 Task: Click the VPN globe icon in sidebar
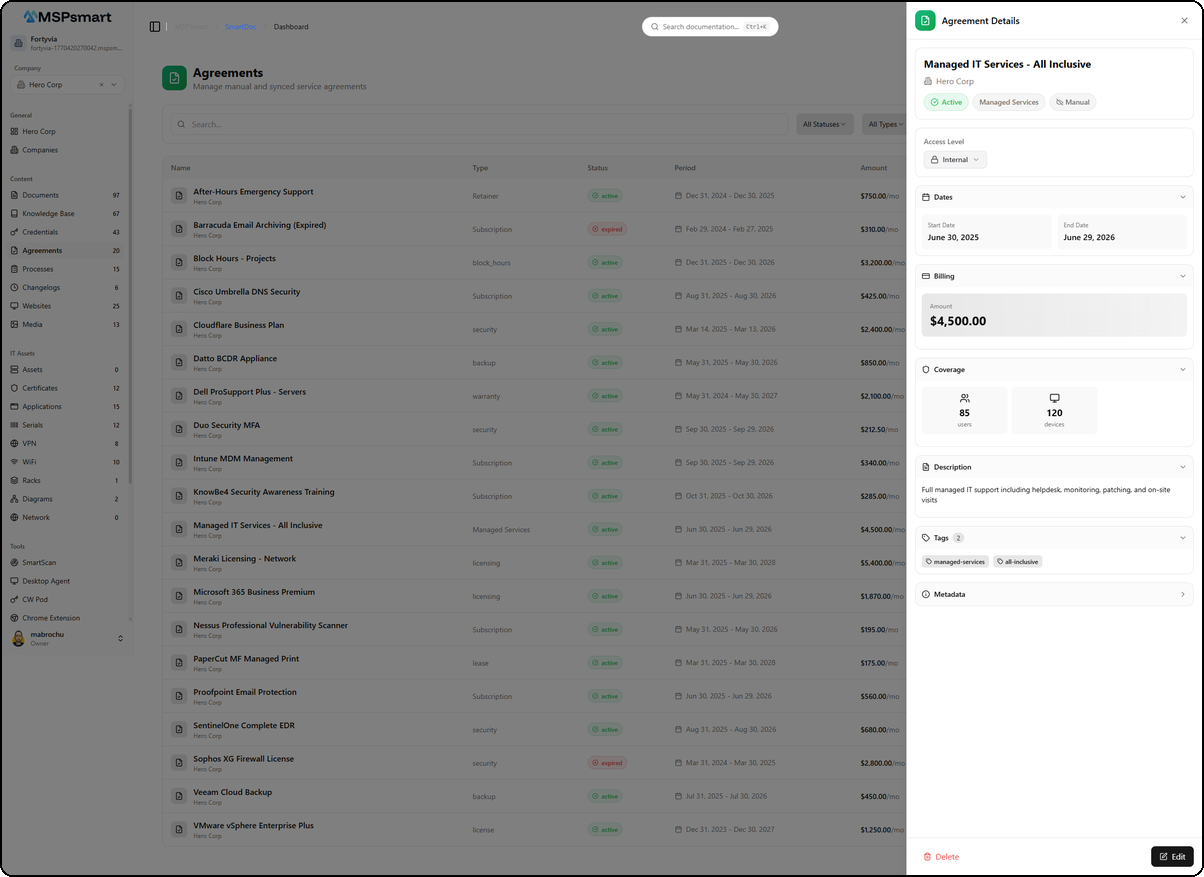14,443
